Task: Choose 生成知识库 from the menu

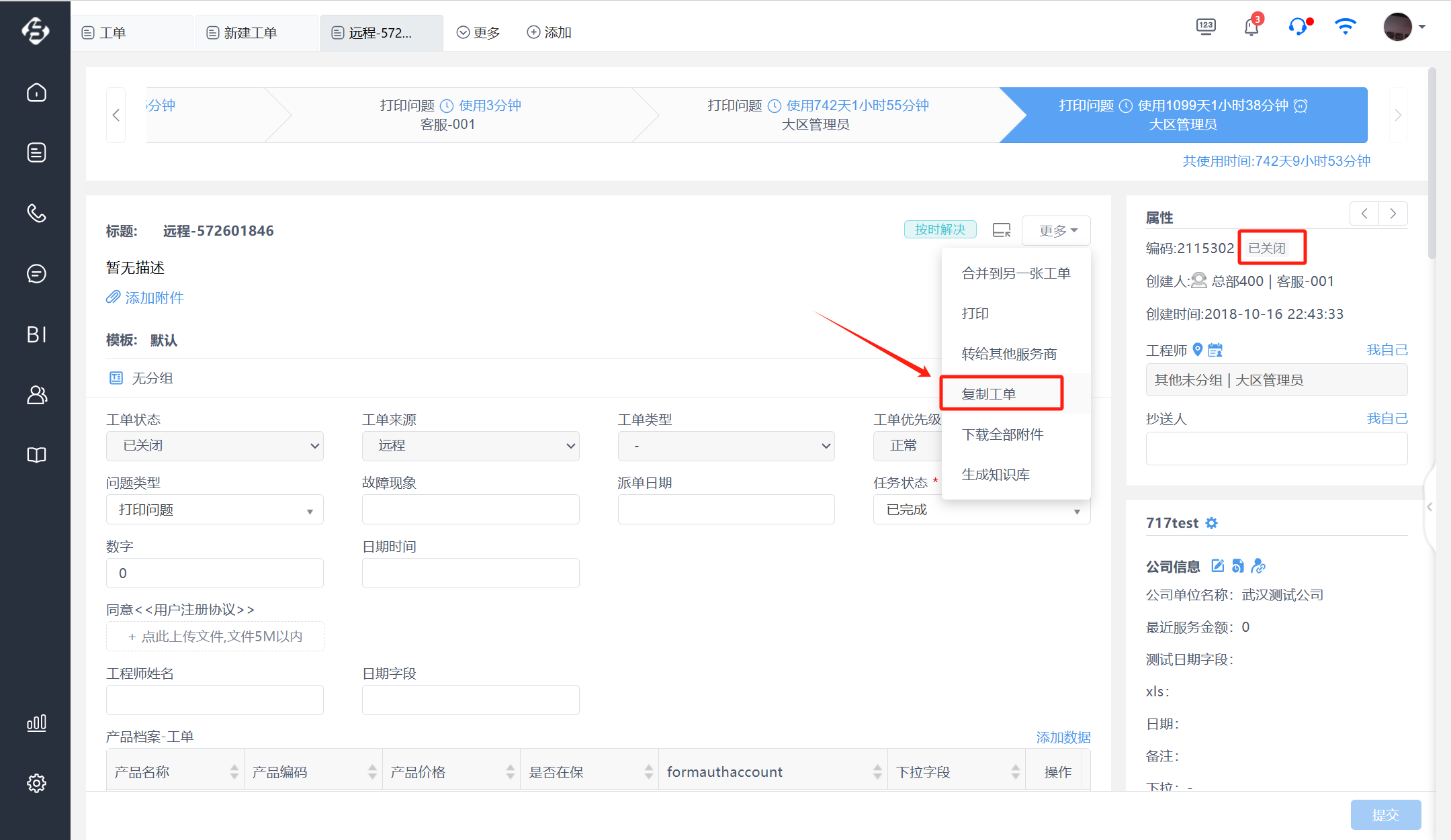Action: tap(996, 475)
